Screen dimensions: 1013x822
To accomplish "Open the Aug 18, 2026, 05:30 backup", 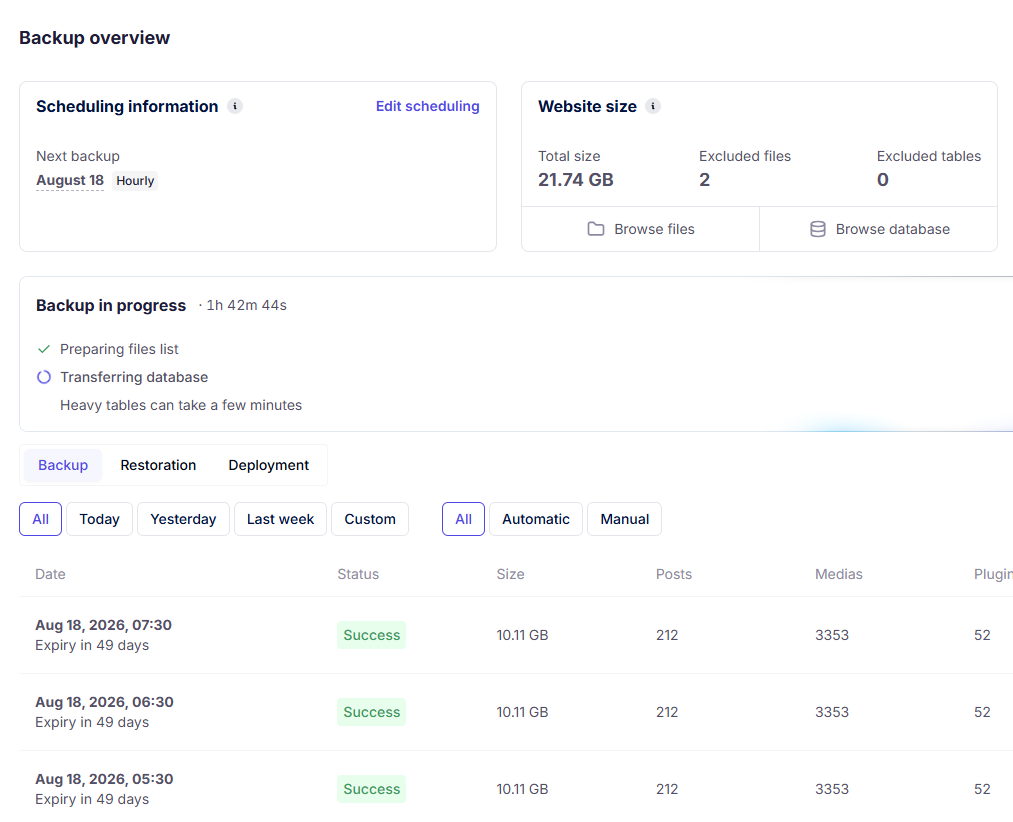I will pyautogui.click(x=104, y=779).
